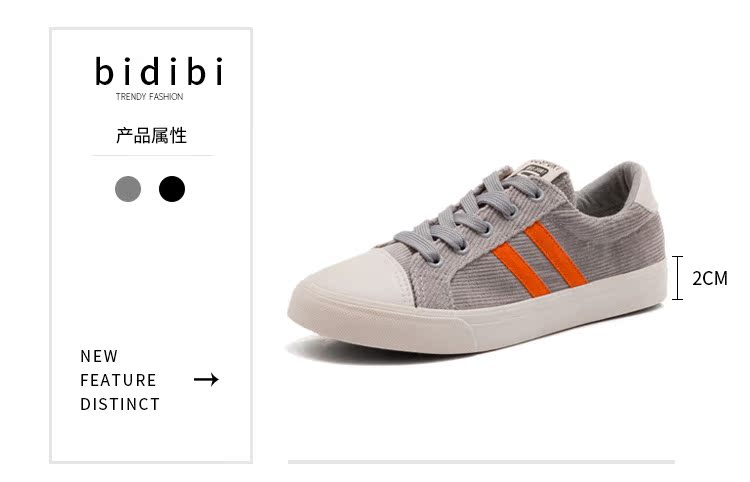Click the sole height measurement bracket
The width and height of the screenshot is (750, 482).
coord(677,278)
